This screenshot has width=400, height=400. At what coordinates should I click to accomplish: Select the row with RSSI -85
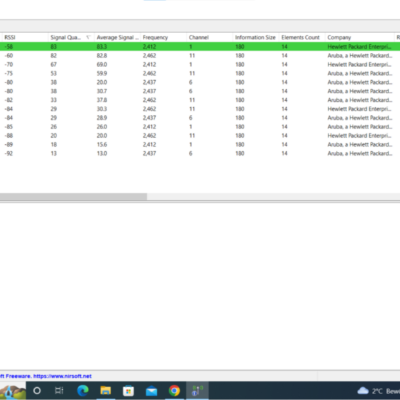point(200,127)
